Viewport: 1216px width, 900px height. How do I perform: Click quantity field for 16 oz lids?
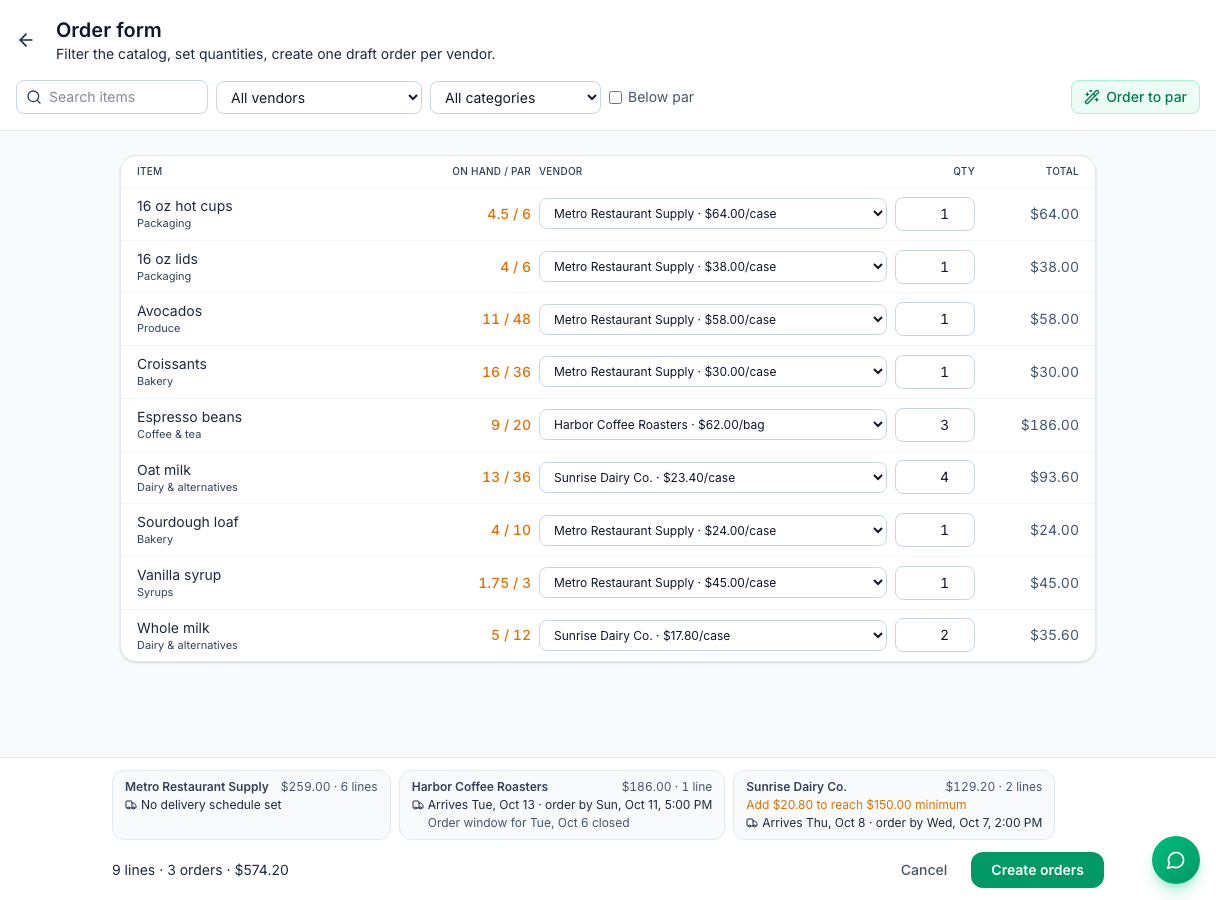[x=935, y=267]
